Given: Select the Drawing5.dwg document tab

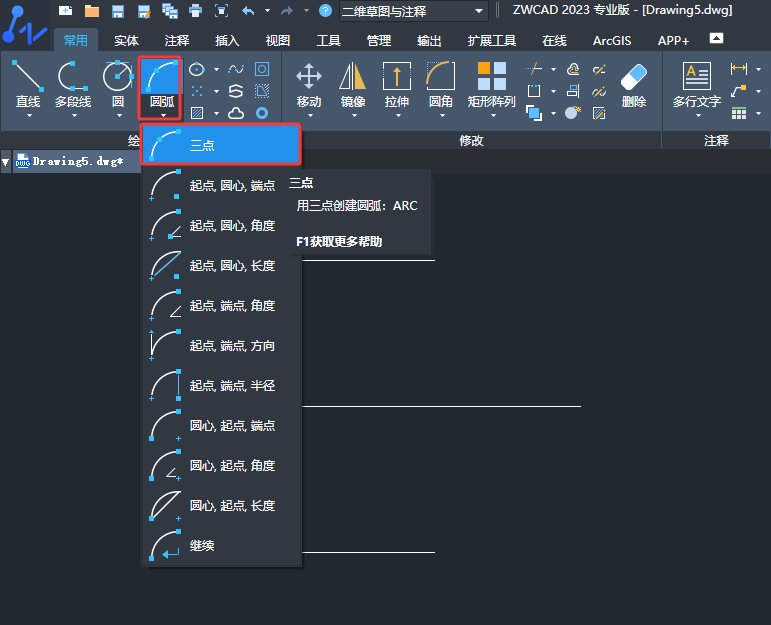Looking at the screenshot, I should [76, 161].
